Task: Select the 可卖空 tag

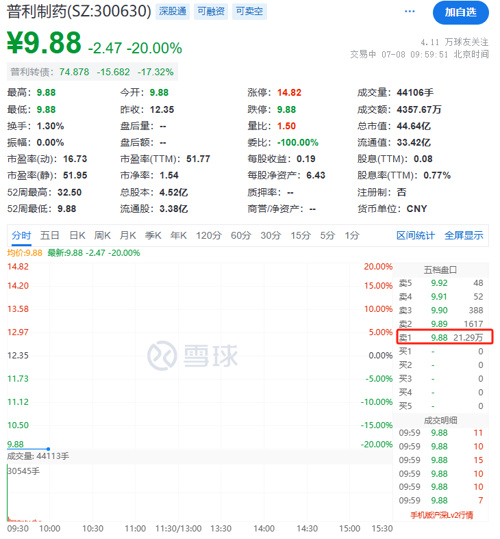Action: point(249,12)
